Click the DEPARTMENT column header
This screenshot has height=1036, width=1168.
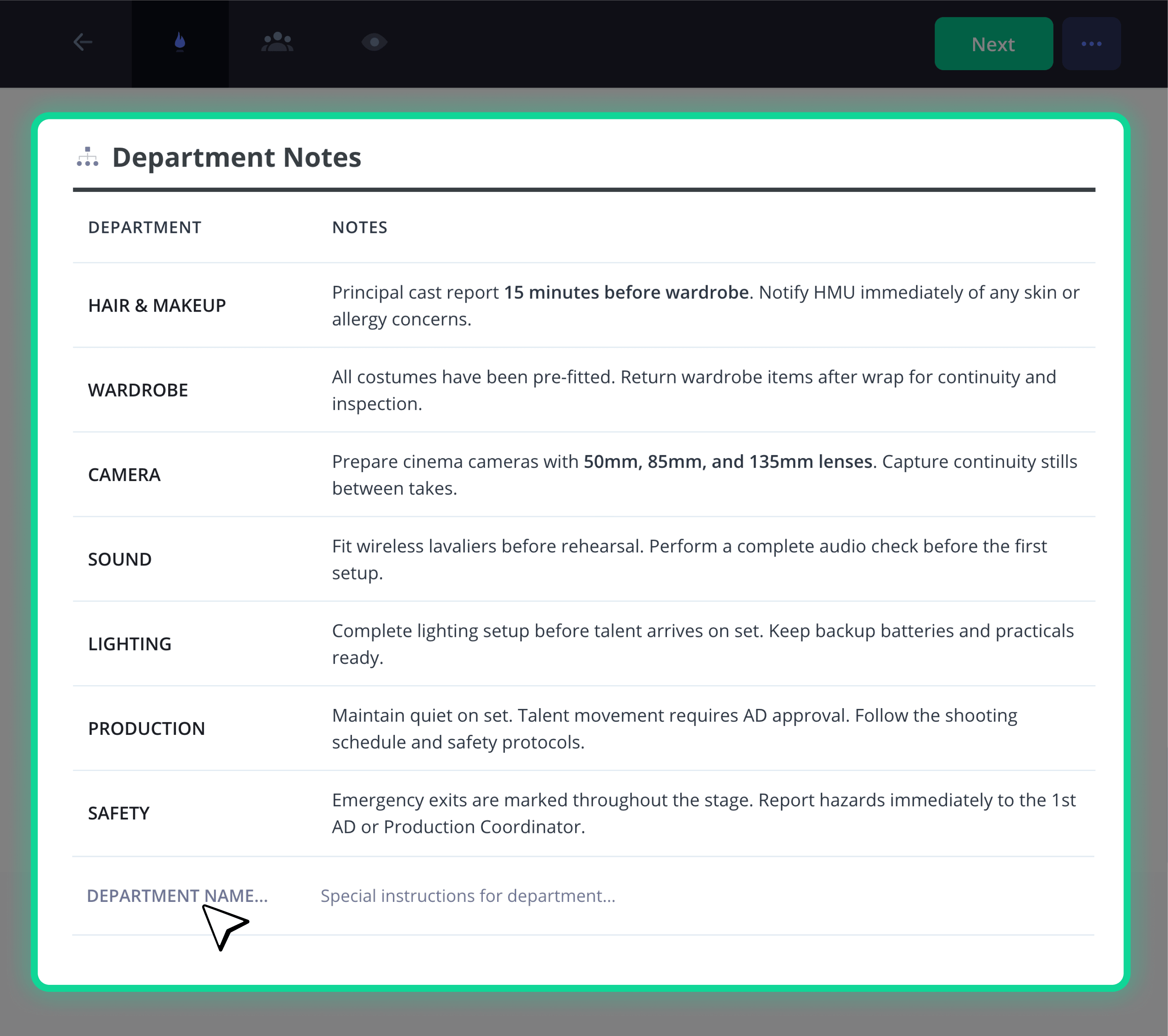tap(145, 228)
